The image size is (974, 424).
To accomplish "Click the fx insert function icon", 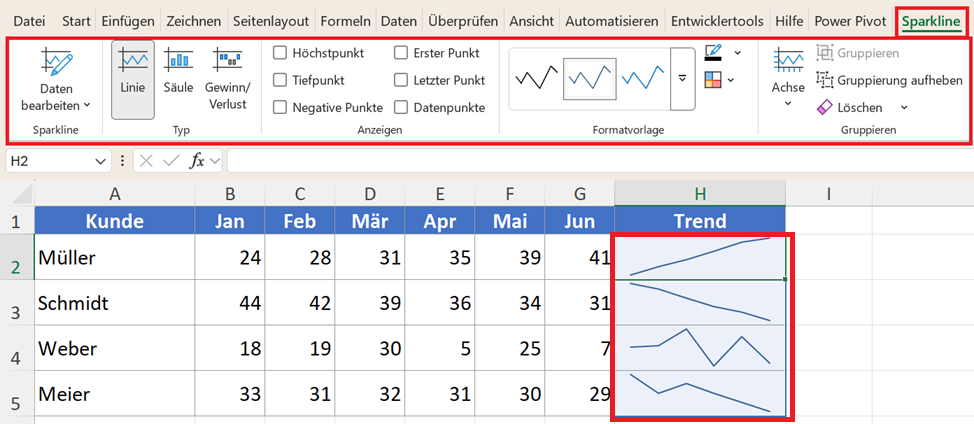I will [x=197, y=161].
